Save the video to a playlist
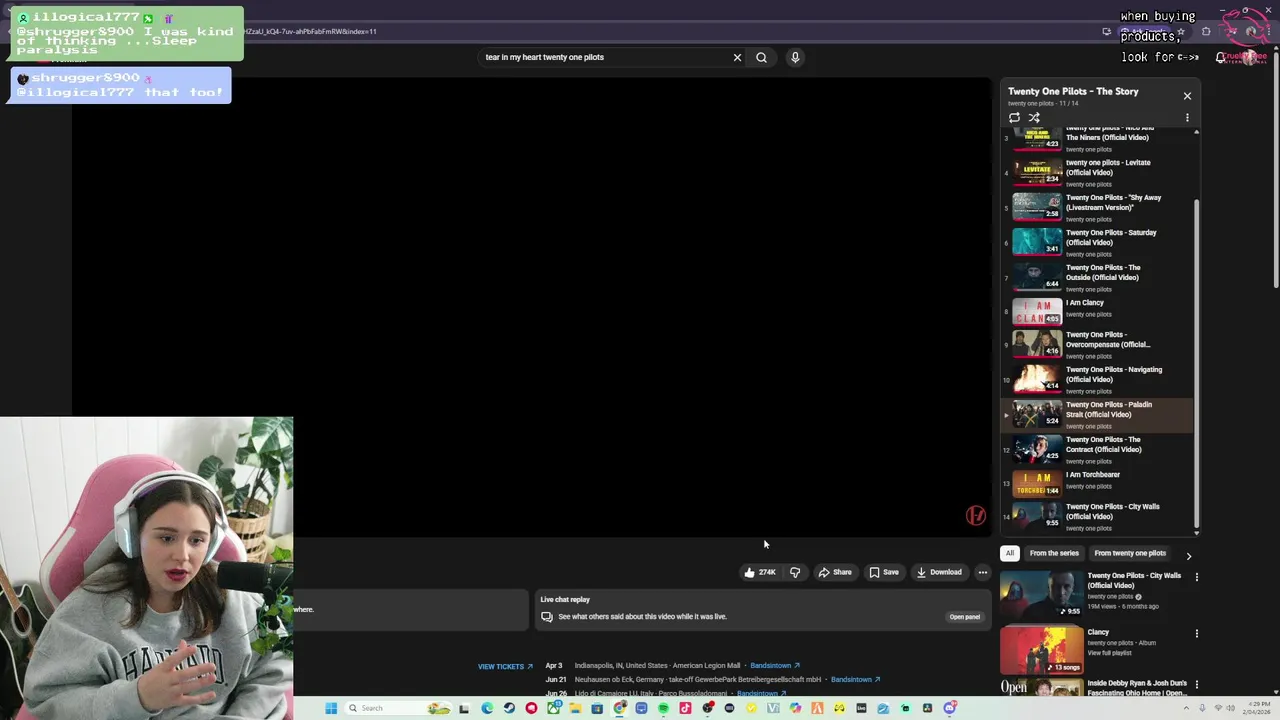1280x720 pixels. click(x=884, y=572)
